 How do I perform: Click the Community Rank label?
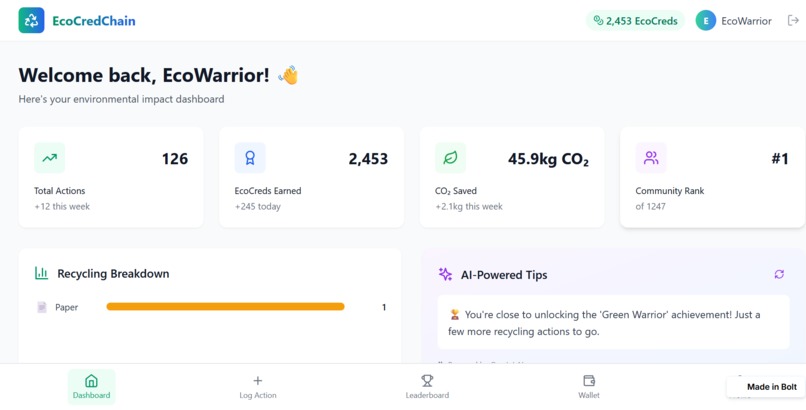pos(670,191)
